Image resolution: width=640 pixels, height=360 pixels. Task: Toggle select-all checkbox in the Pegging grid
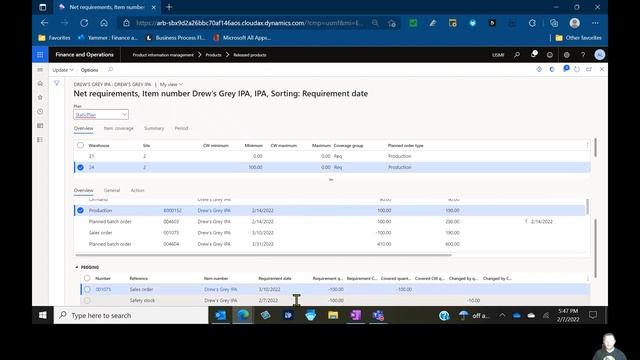coord(87,278)
